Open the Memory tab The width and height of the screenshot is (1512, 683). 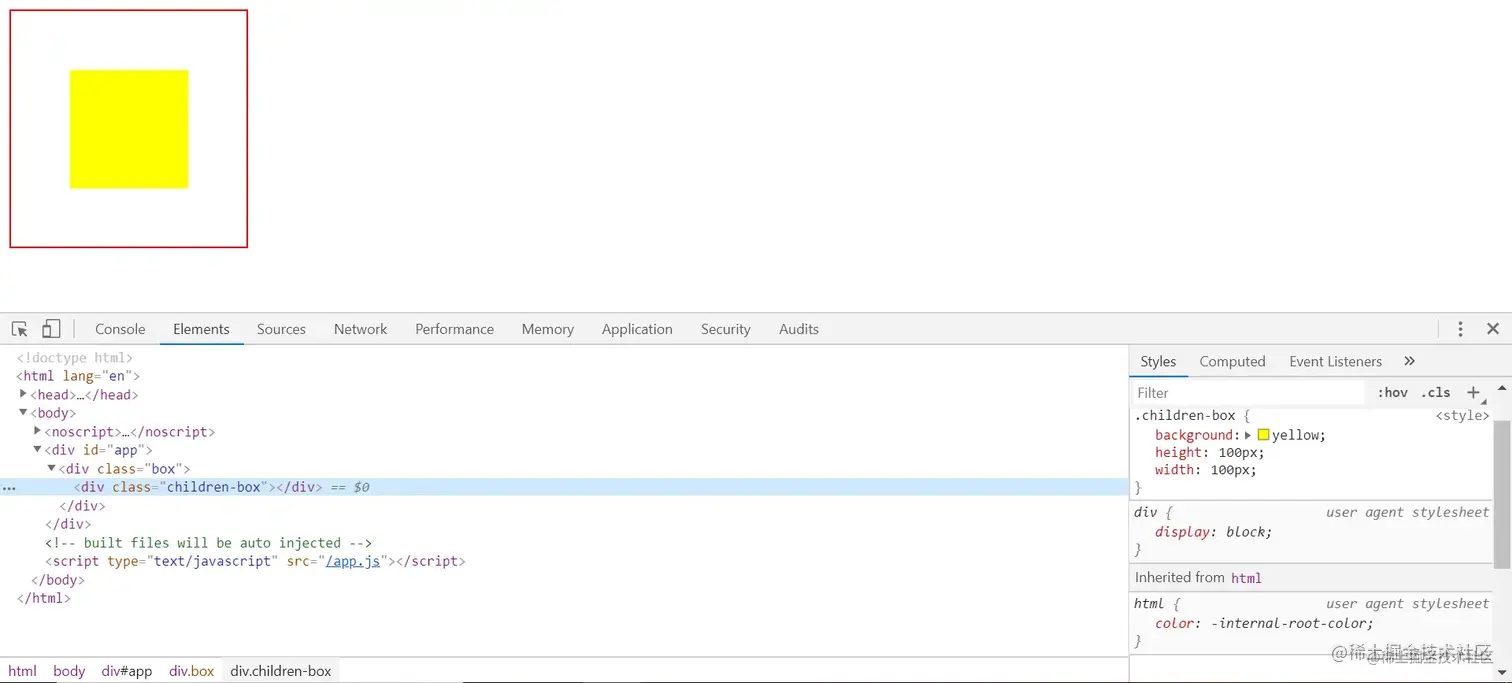click(x=548, y=329)
